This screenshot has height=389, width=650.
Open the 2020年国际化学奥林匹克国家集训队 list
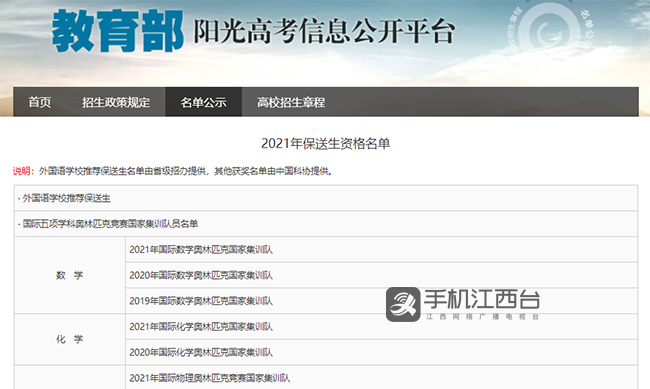[201, 353]
